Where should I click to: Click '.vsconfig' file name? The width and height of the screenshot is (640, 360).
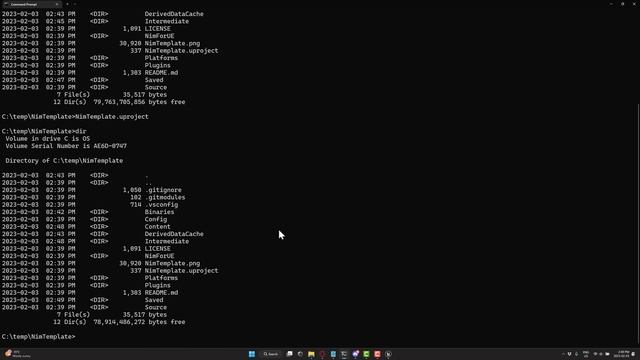tap(161, 204)
